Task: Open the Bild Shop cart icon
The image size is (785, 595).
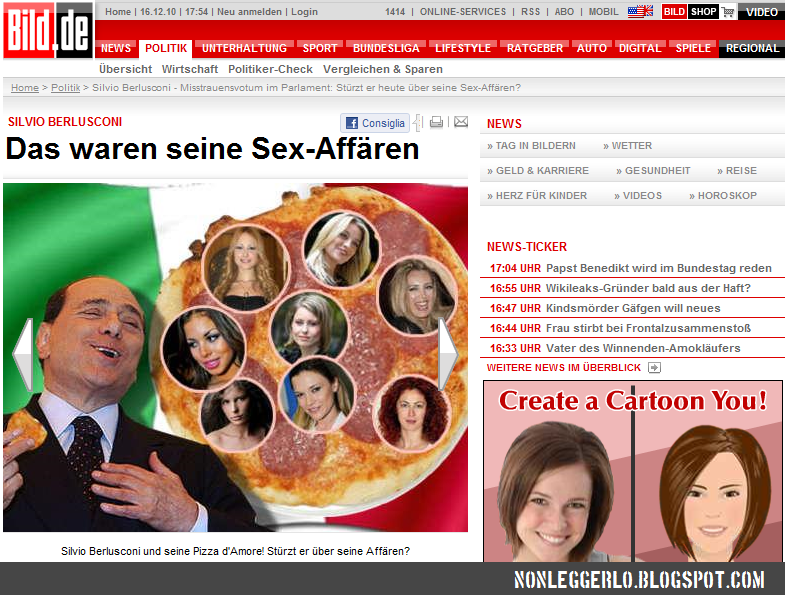Action: (728, 12)
